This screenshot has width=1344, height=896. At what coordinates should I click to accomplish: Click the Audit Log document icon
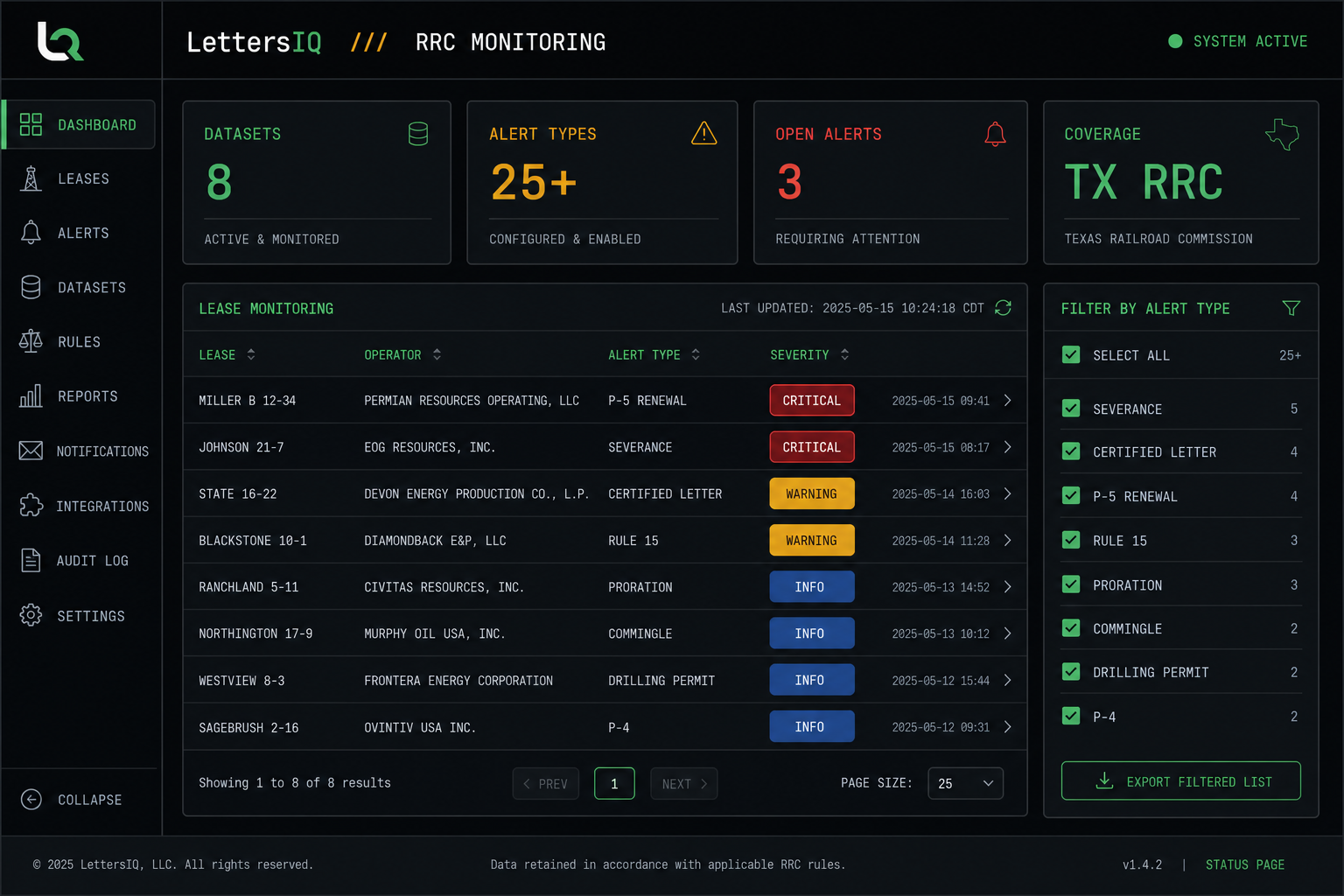31,560
